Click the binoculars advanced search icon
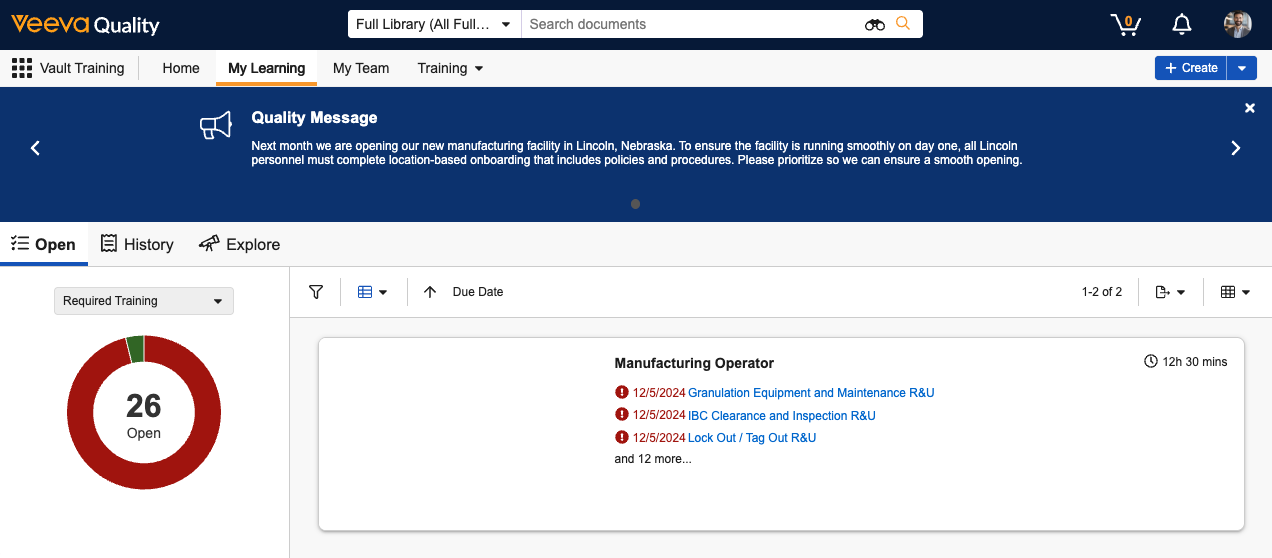This screenshot has height=558, width=1272. (x=875, y=24)
